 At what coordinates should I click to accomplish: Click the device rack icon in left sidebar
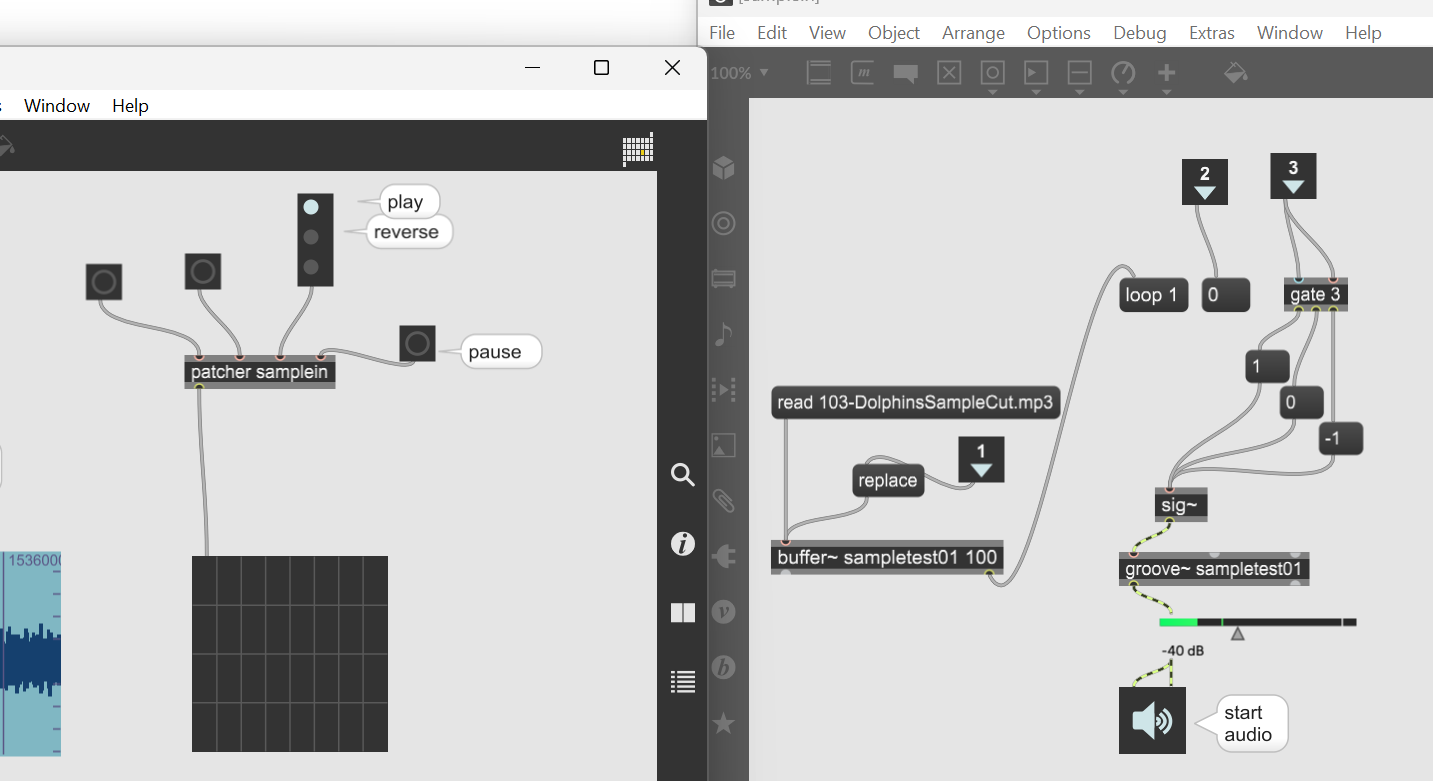pyautogui.click(x=723, y=278)
